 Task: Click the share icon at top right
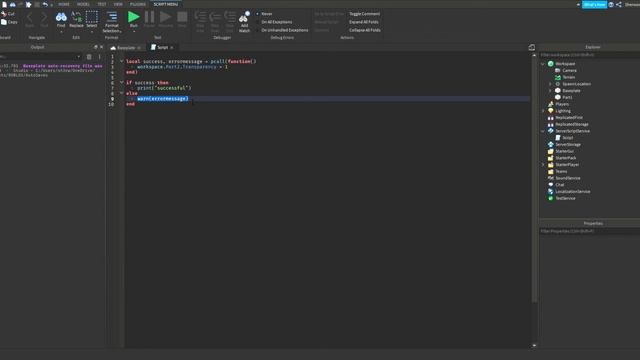point(619,4)
